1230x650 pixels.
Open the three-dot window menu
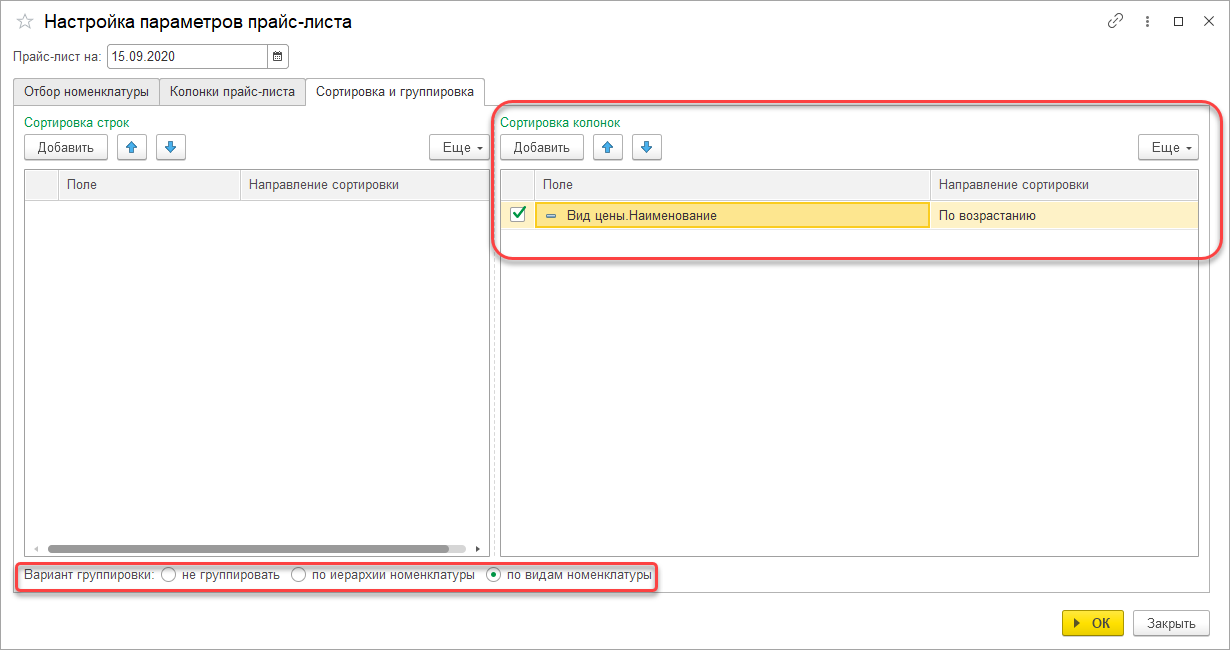click(1147, 21)
